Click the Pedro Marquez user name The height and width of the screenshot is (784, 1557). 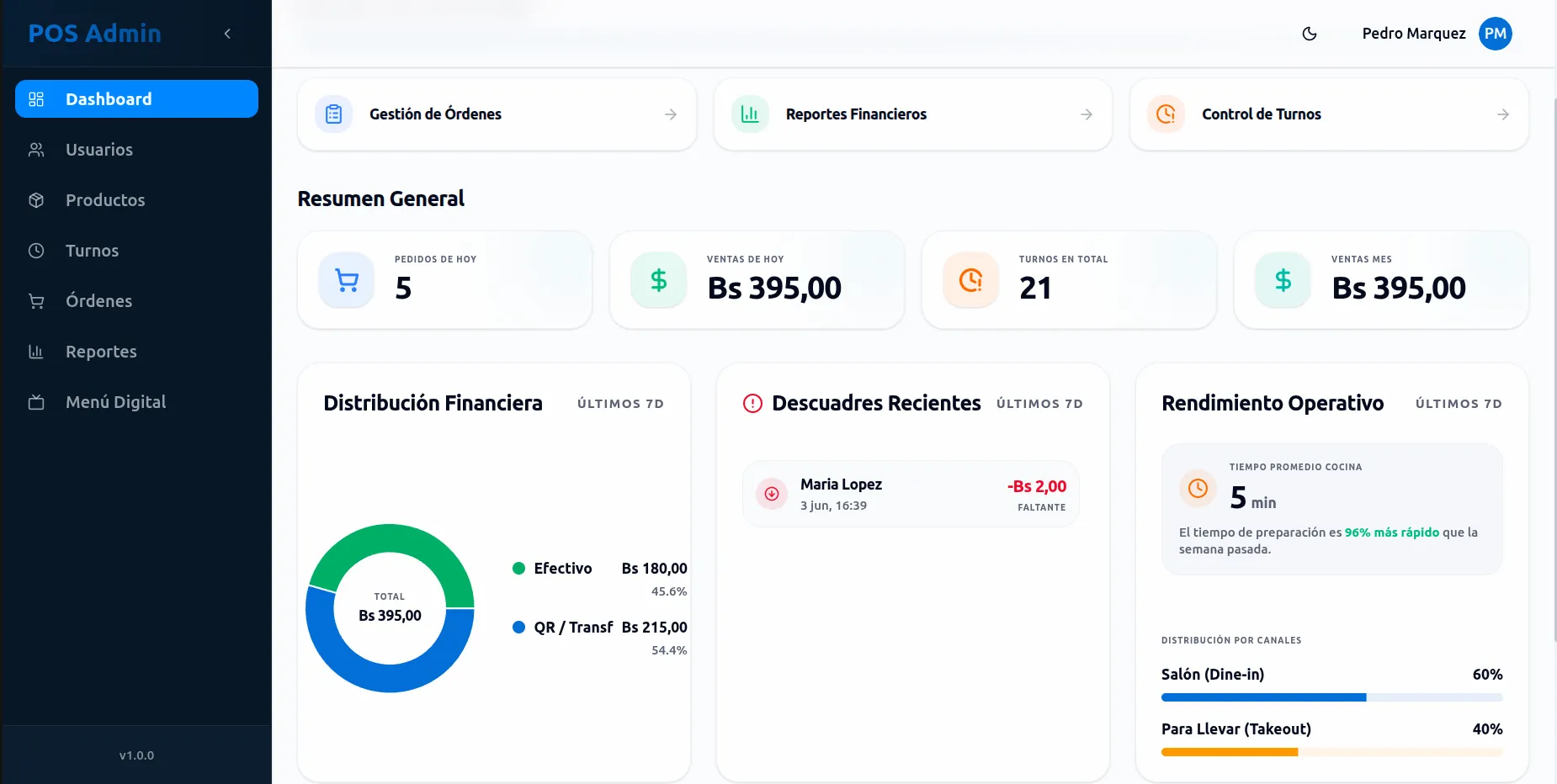[1414, 34]
